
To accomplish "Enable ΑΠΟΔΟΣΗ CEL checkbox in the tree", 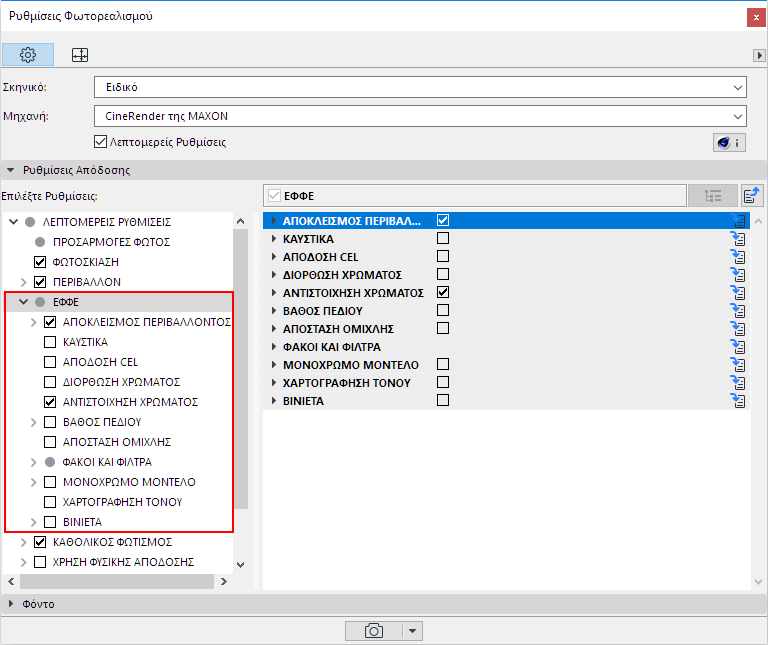I will click(x=50, y=362).
